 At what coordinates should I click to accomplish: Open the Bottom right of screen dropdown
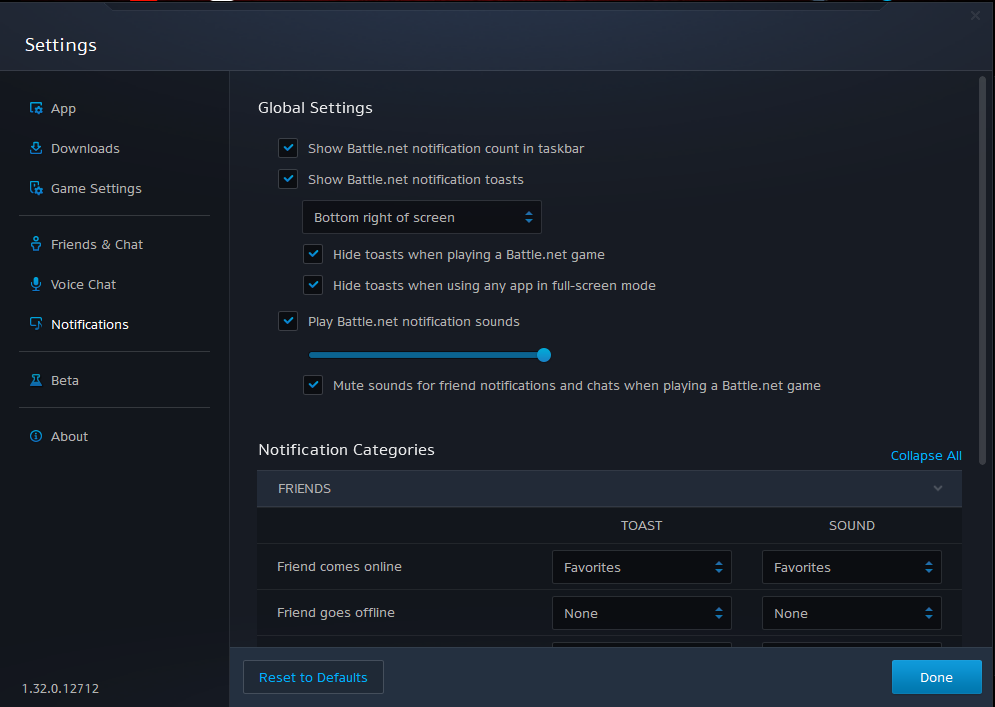(422, 217)
